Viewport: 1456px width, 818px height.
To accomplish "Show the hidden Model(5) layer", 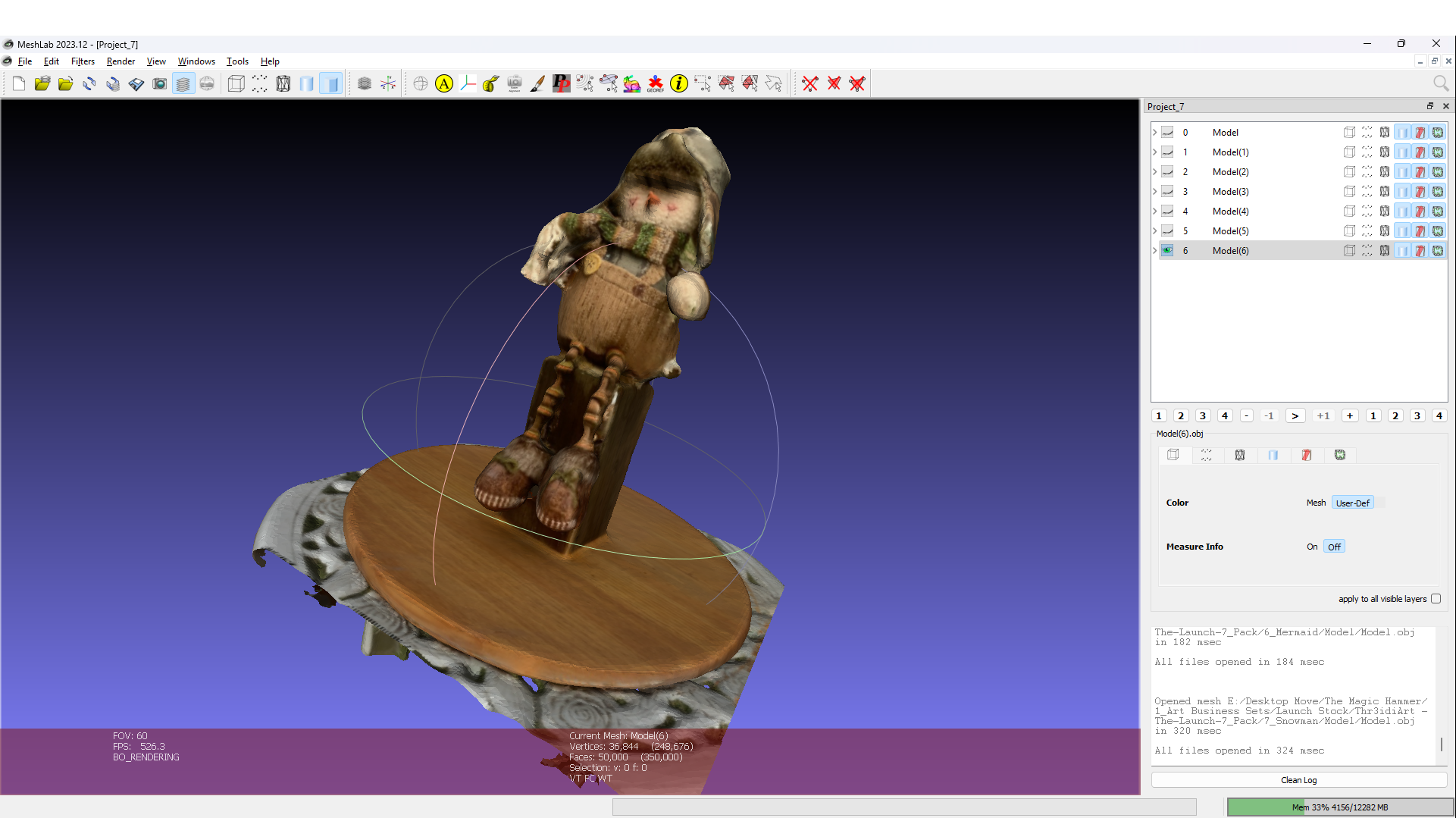I will coord(1167,231).
